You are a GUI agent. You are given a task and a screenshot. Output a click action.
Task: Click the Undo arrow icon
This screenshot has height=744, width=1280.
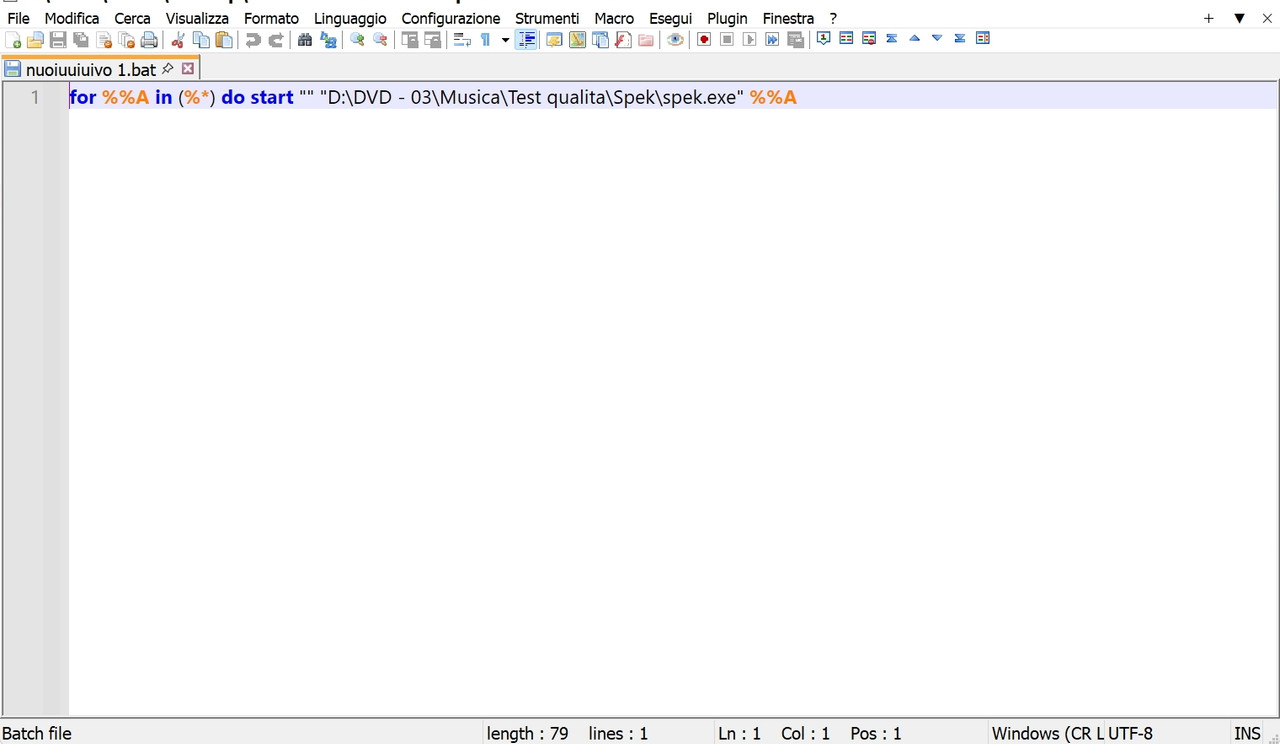[x=253, y=40]
